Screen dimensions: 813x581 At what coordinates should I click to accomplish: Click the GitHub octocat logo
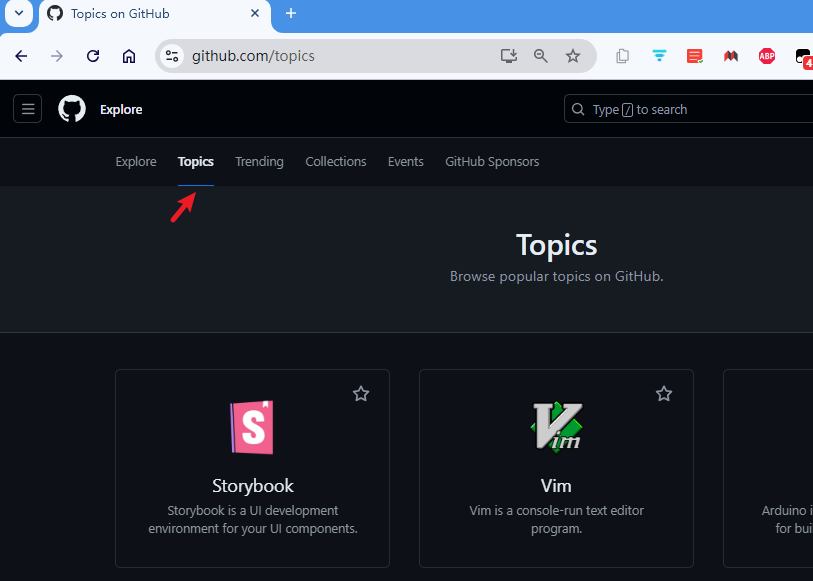[71, 109]
